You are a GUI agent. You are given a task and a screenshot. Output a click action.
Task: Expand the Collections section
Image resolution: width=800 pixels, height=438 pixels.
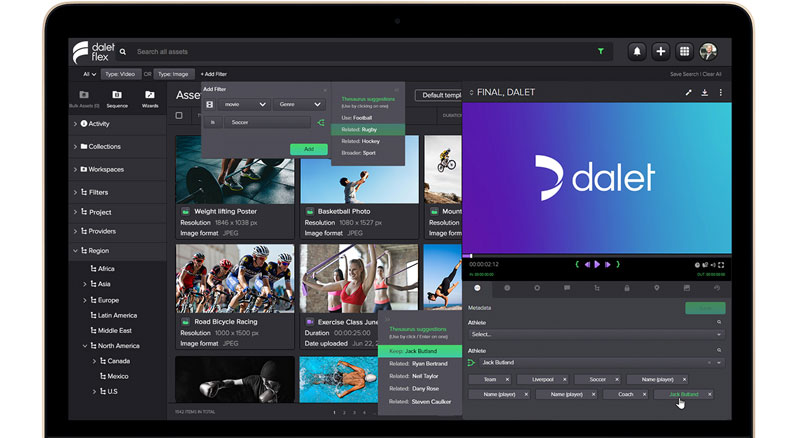click(76, 147)
